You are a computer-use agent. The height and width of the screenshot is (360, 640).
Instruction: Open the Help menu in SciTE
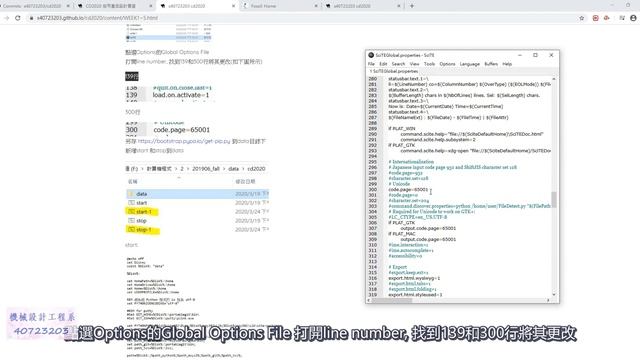click(507, 64)
